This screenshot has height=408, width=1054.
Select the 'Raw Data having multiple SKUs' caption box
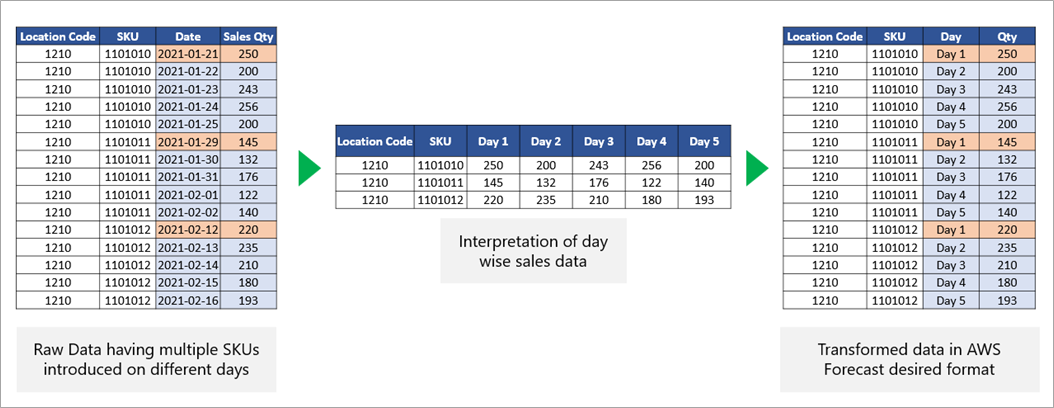146,359
